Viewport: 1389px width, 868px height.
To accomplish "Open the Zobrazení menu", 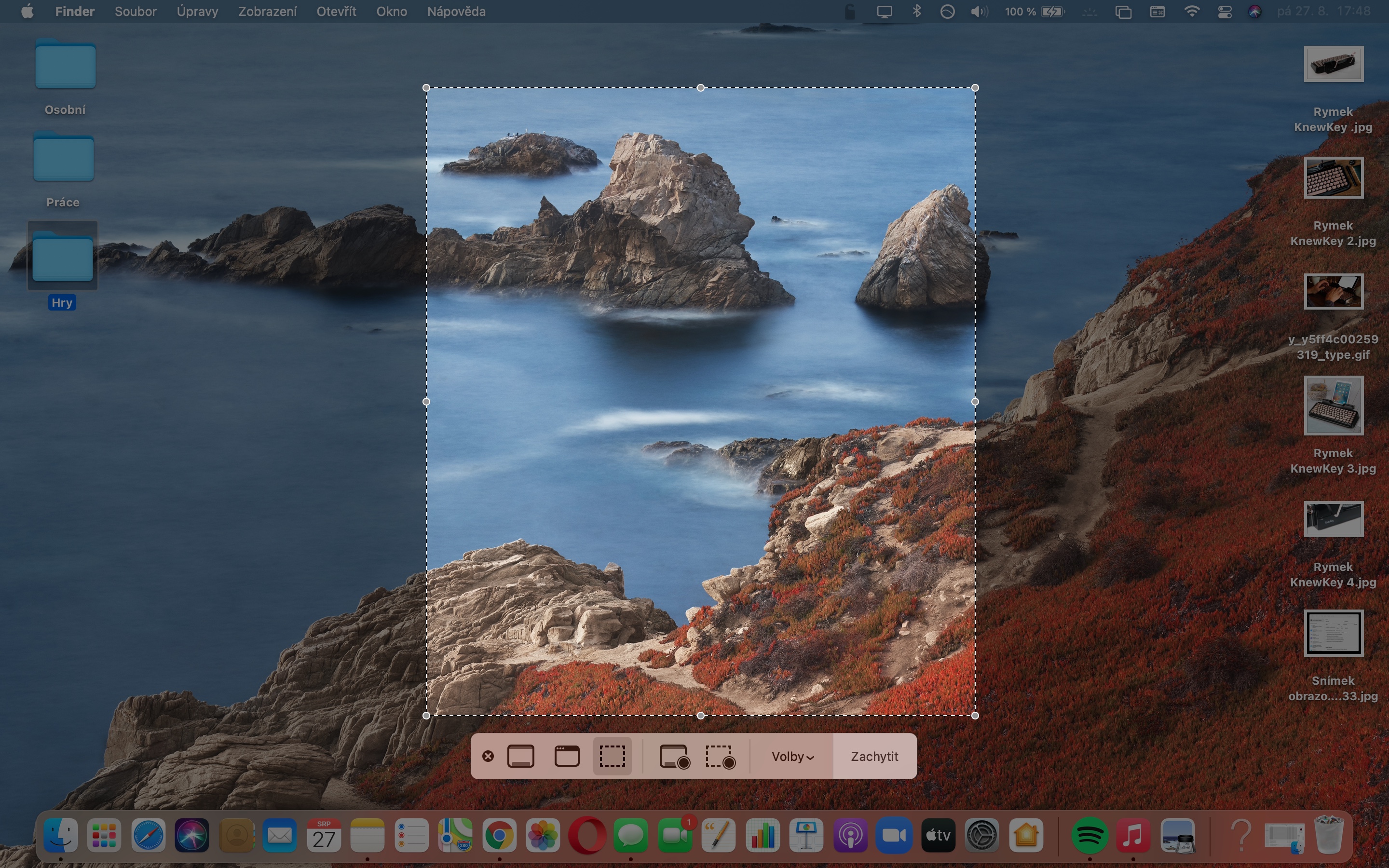I will coord(268,12).
